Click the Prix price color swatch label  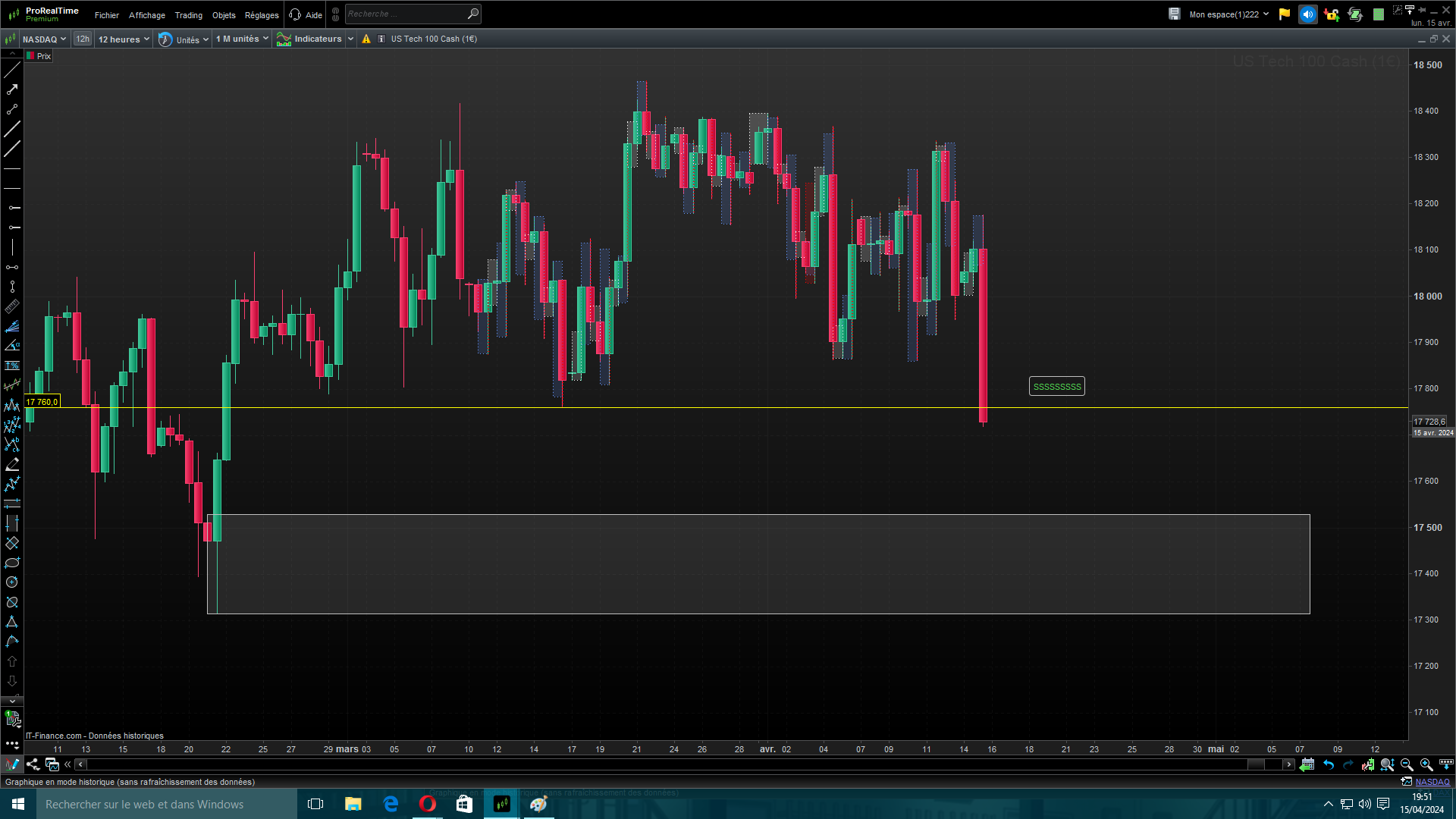39,56
